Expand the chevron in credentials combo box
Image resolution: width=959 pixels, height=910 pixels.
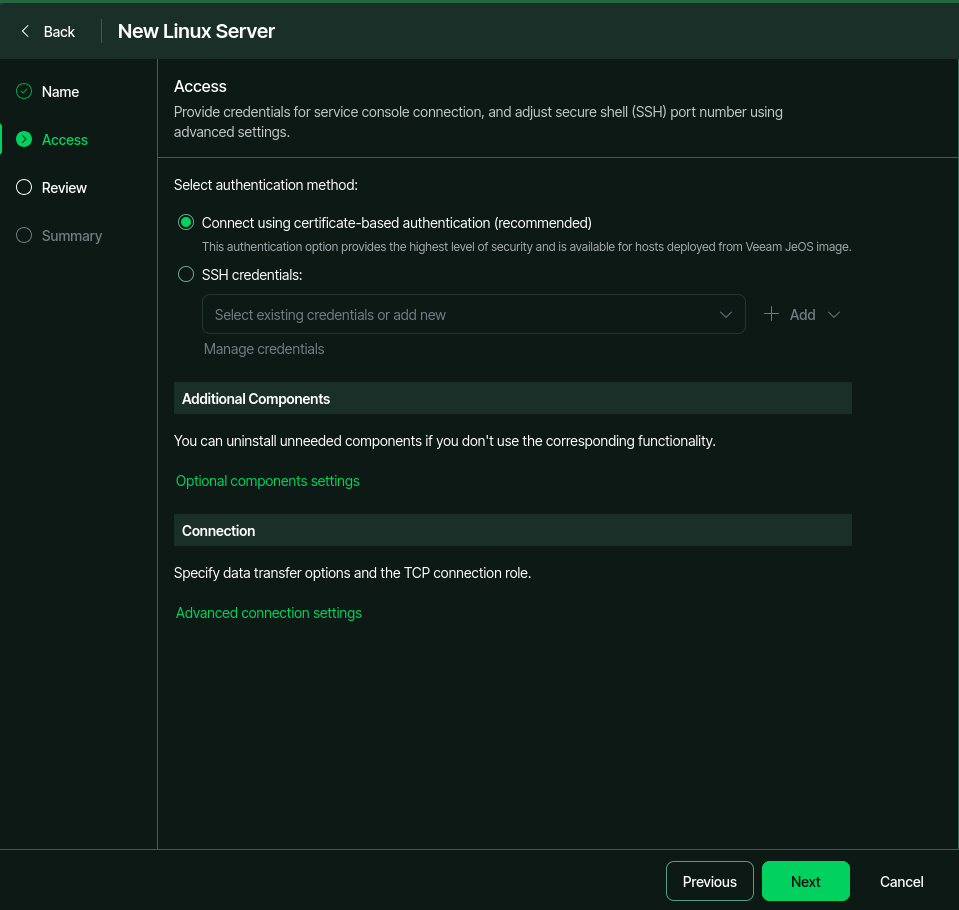(726, 314)
